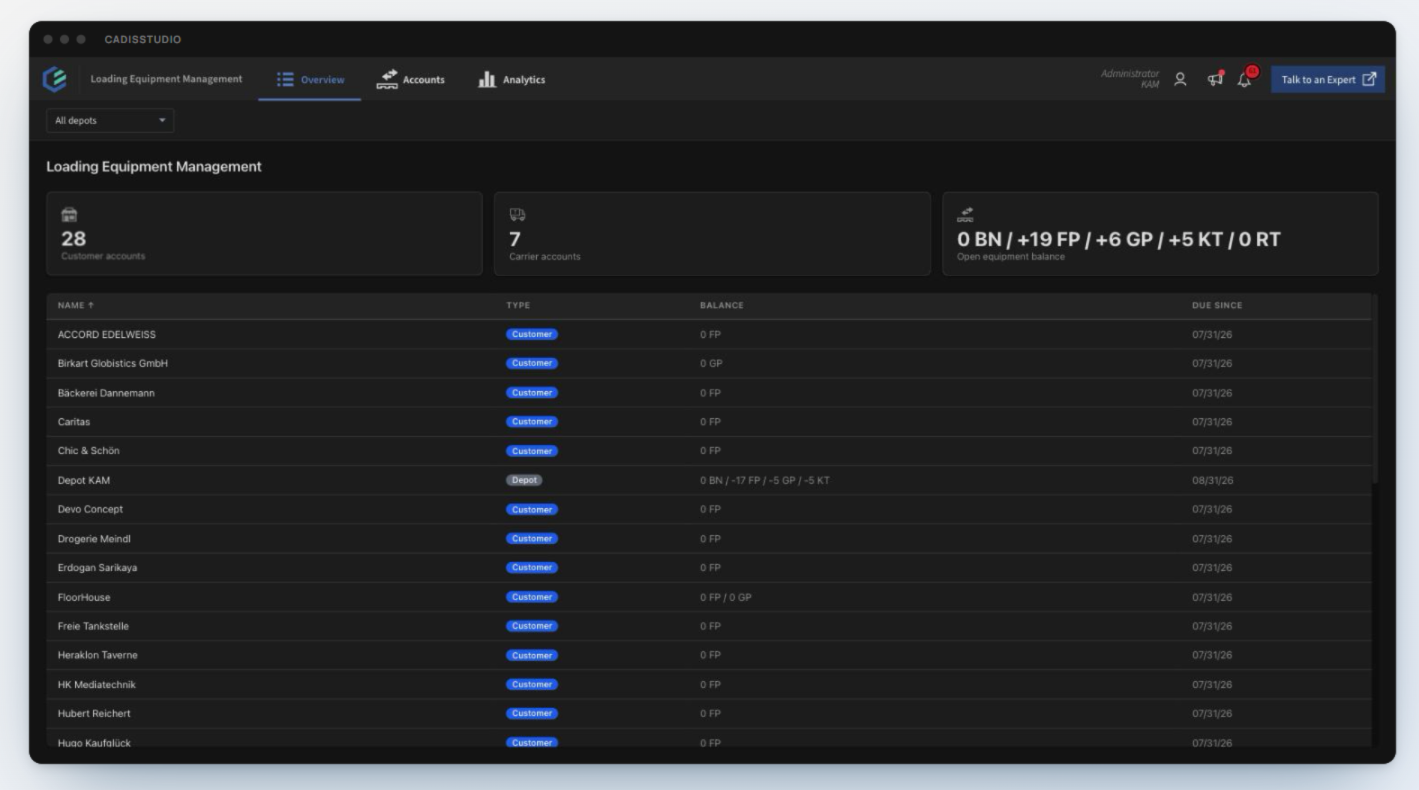The width and height of the screenshot is (1419, 790).
Task: Open the megaphone announcements icon
Action: coord(1215,79)
